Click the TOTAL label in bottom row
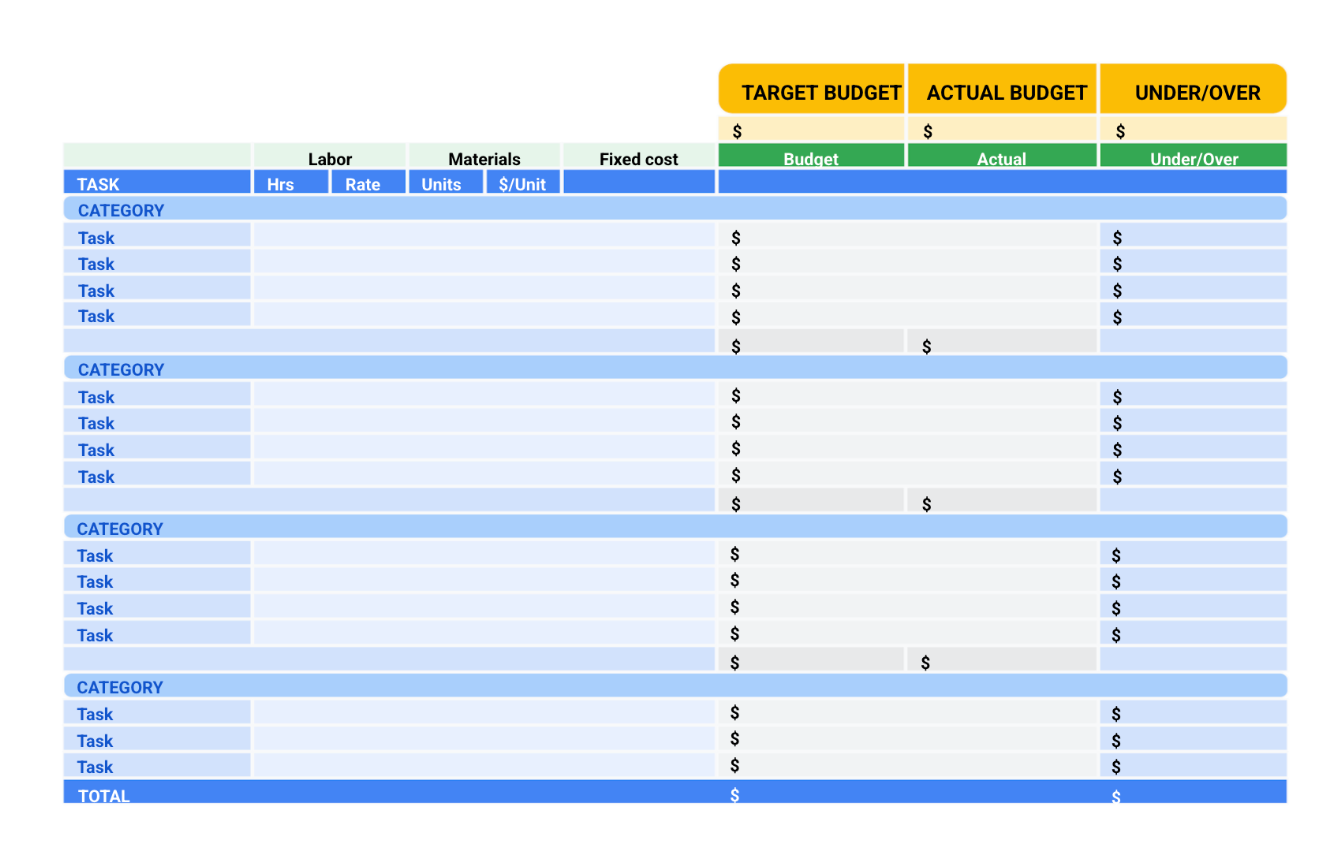Image resolution: width=1325 pixels, height=860 pixels. tap(104, 795)
